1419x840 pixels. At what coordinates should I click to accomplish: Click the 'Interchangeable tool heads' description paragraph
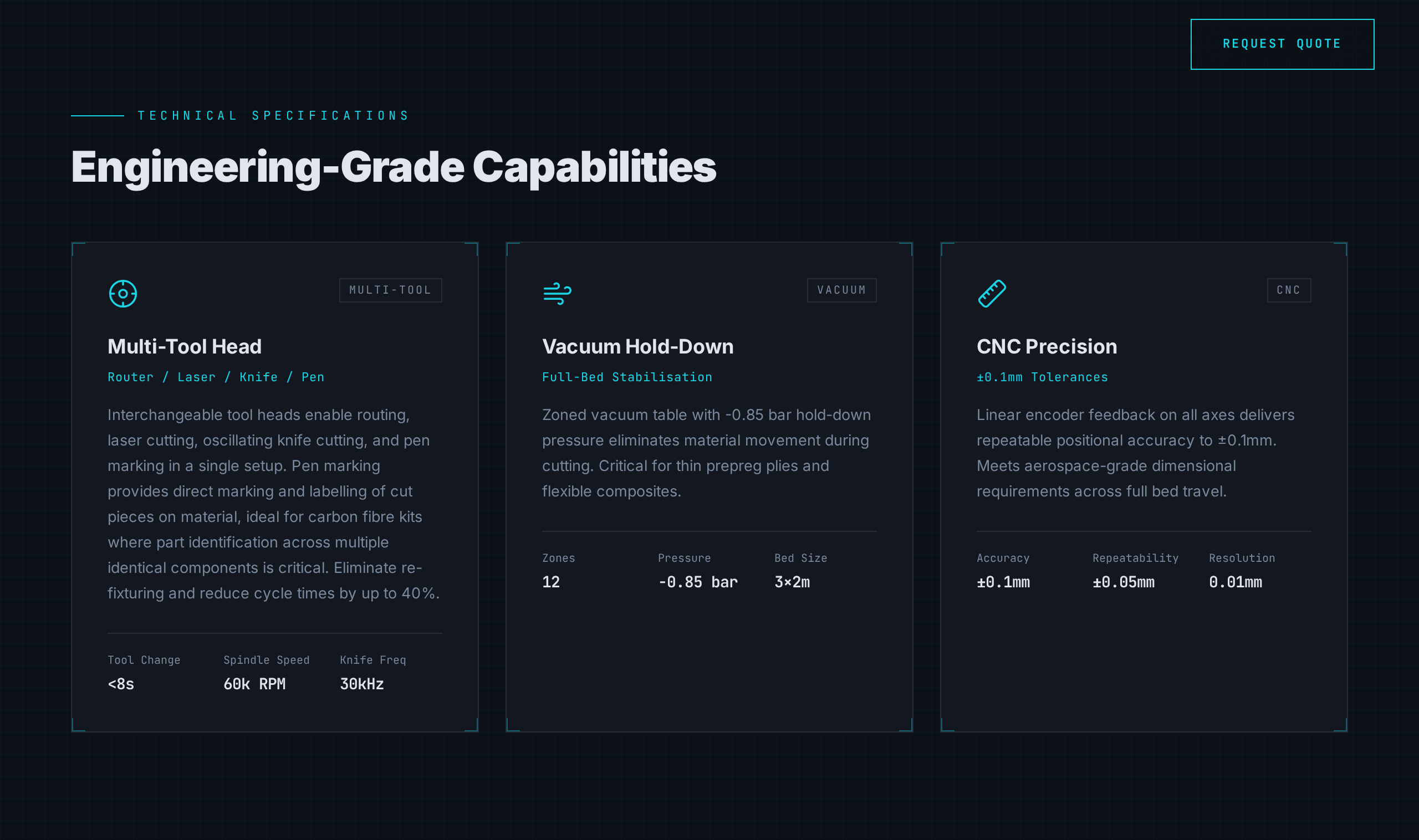coord(274,504)
